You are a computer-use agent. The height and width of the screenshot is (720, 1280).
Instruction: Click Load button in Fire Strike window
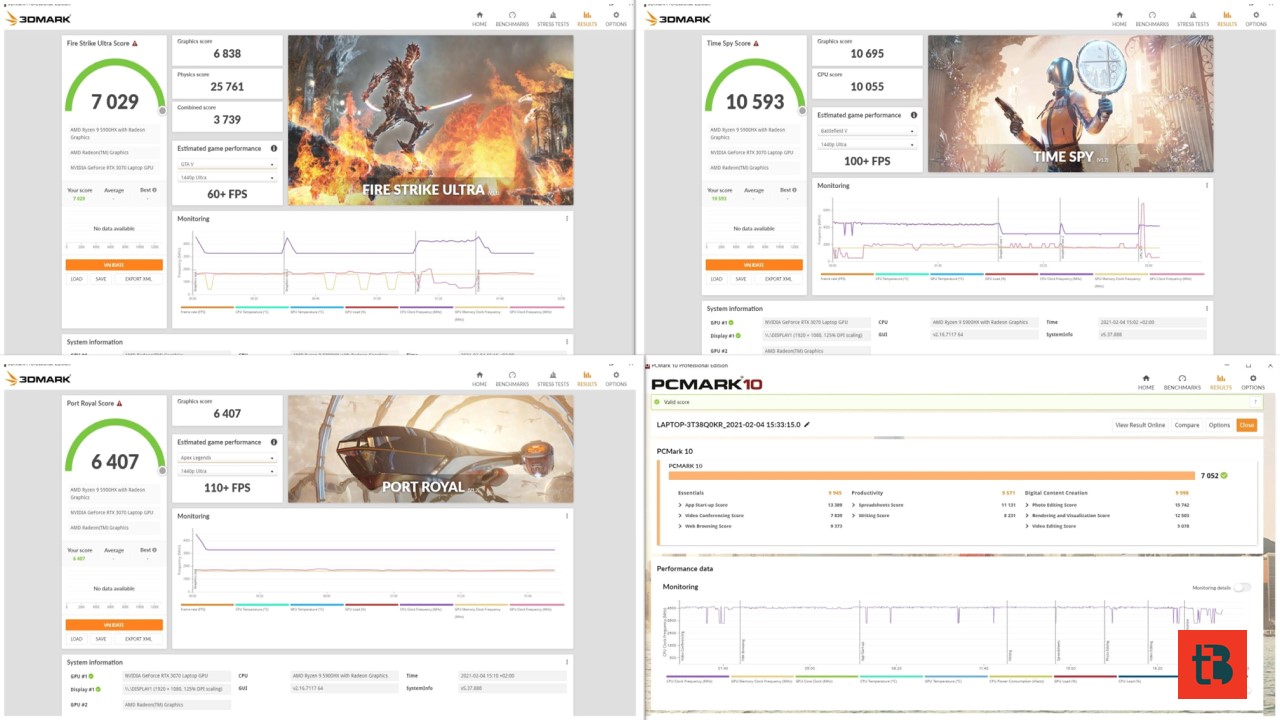76,279
